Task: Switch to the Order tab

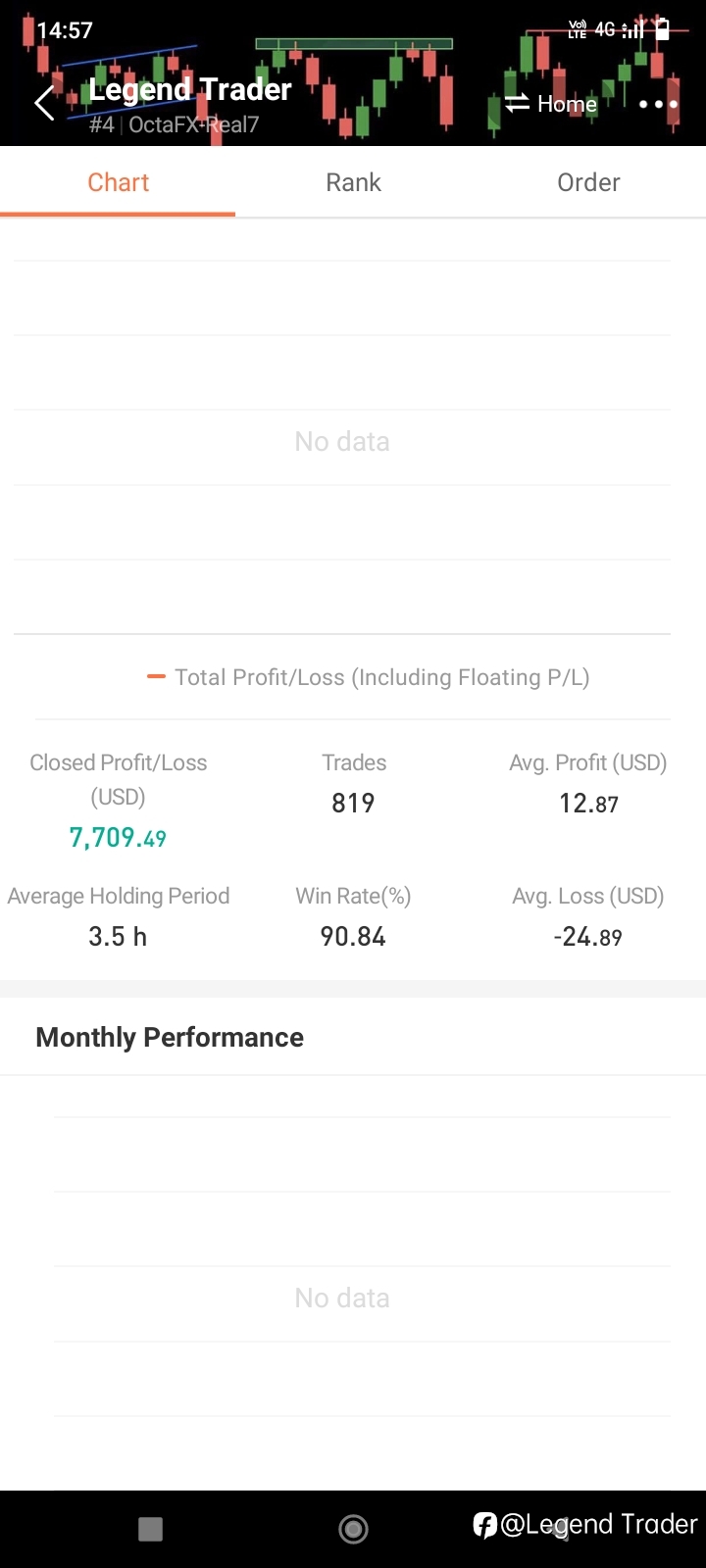Action: coord(588,182)
